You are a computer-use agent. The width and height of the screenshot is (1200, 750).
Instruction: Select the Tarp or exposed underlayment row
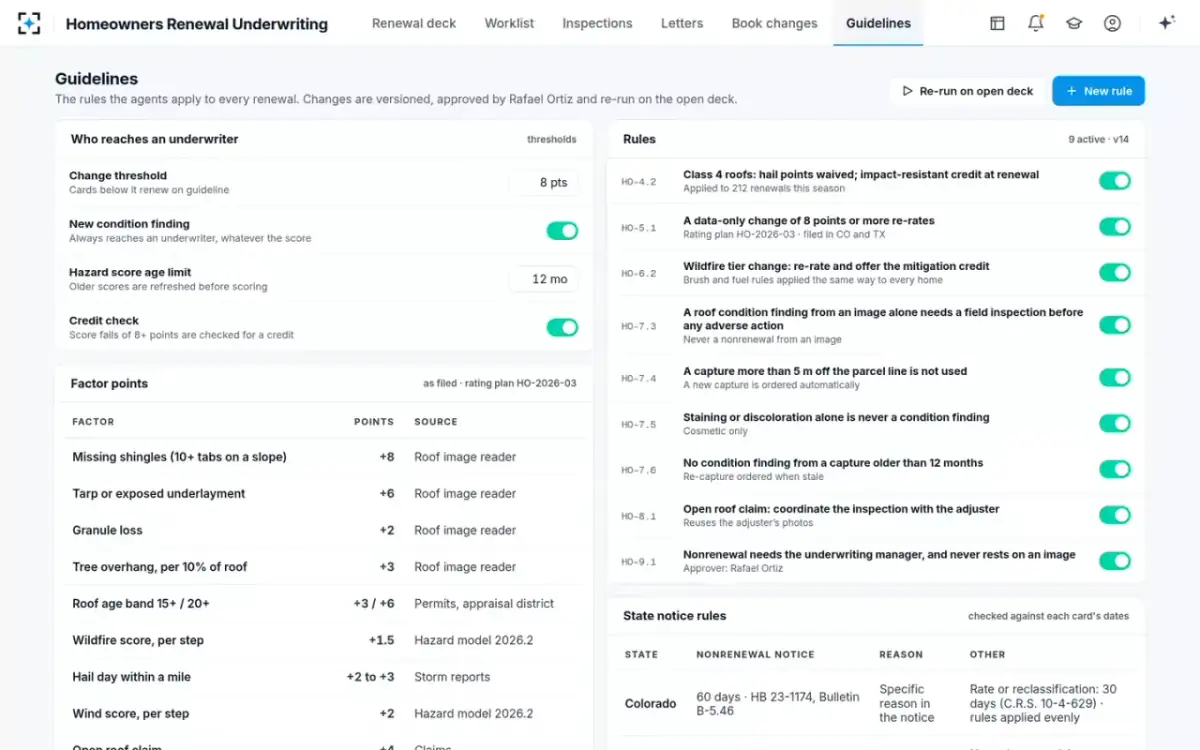coord(324,494)
